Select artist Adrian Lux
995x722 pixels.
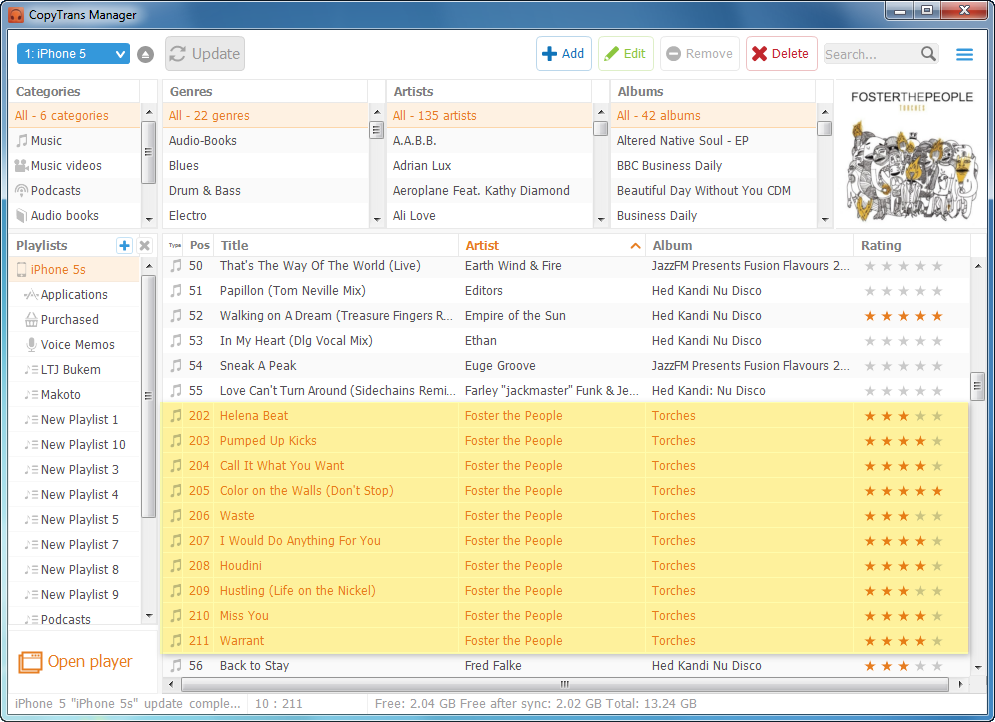point(489,166)
